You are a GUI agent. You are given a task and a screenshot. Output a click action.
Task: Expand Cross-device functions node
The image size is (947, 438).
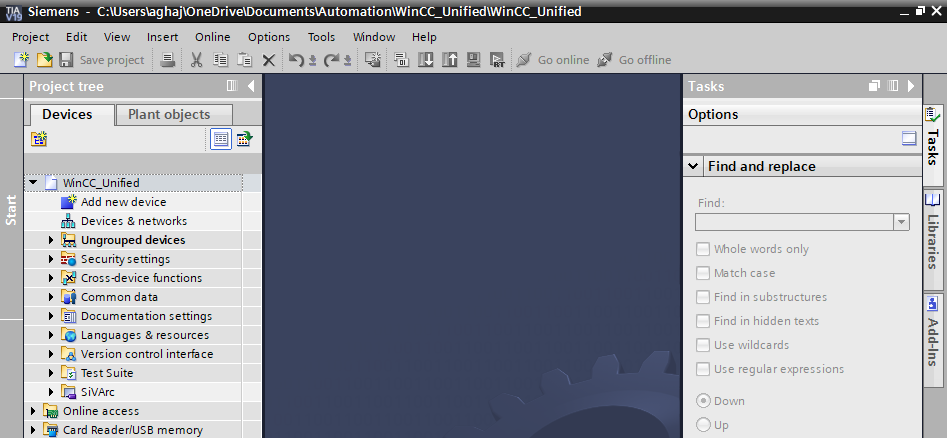point(51,278)
